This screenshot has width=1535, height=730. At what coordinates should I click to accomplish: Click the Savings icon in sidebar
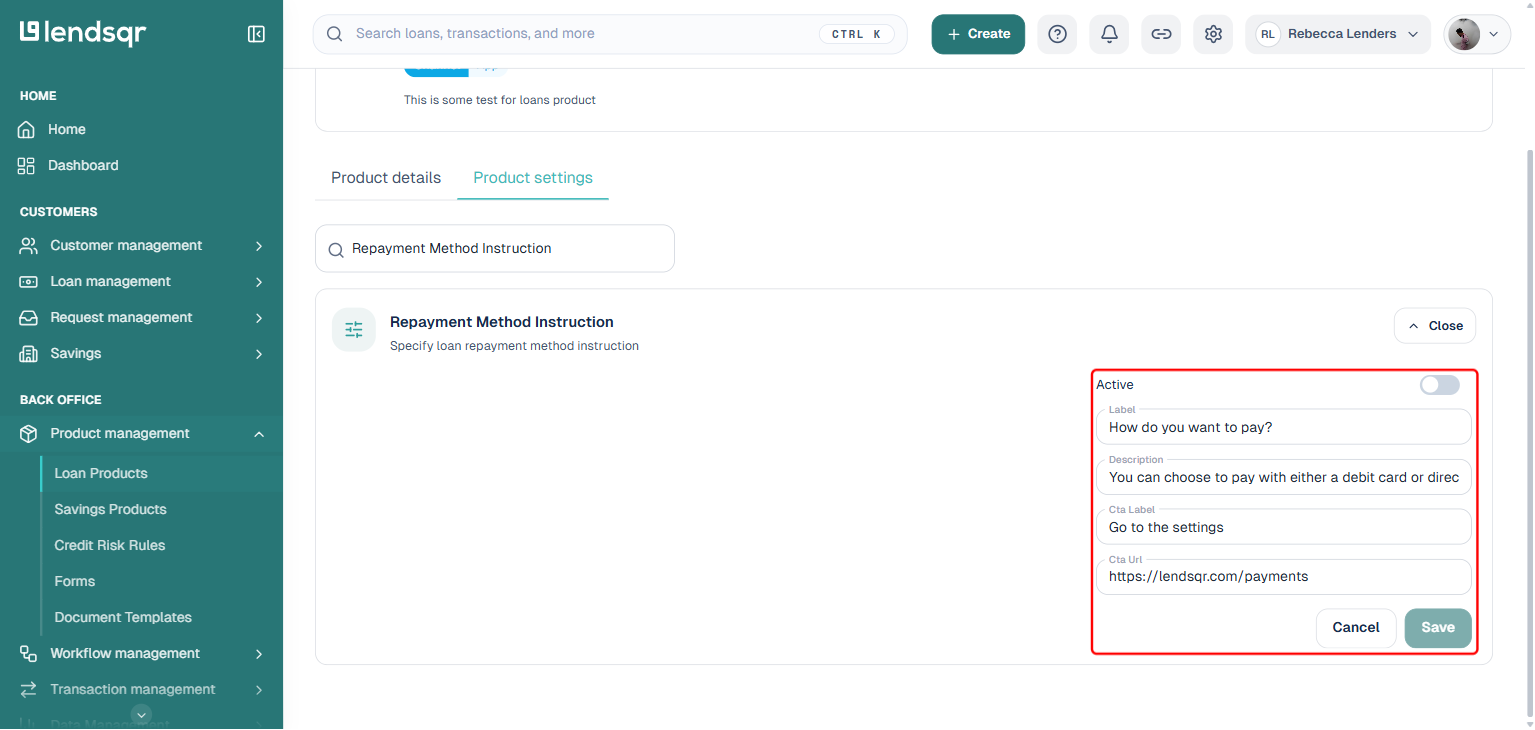pos(29,354)
